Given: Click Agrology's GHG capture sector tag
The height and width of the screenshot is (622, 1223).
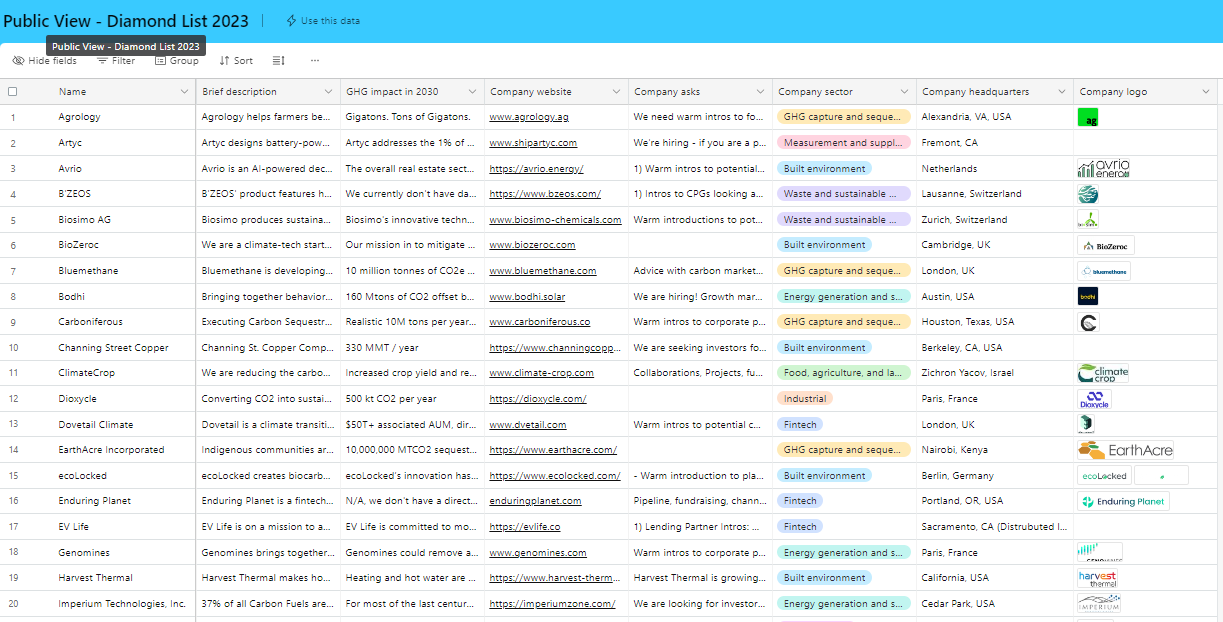Looking at the screenshot, I should tap(844, 117).
